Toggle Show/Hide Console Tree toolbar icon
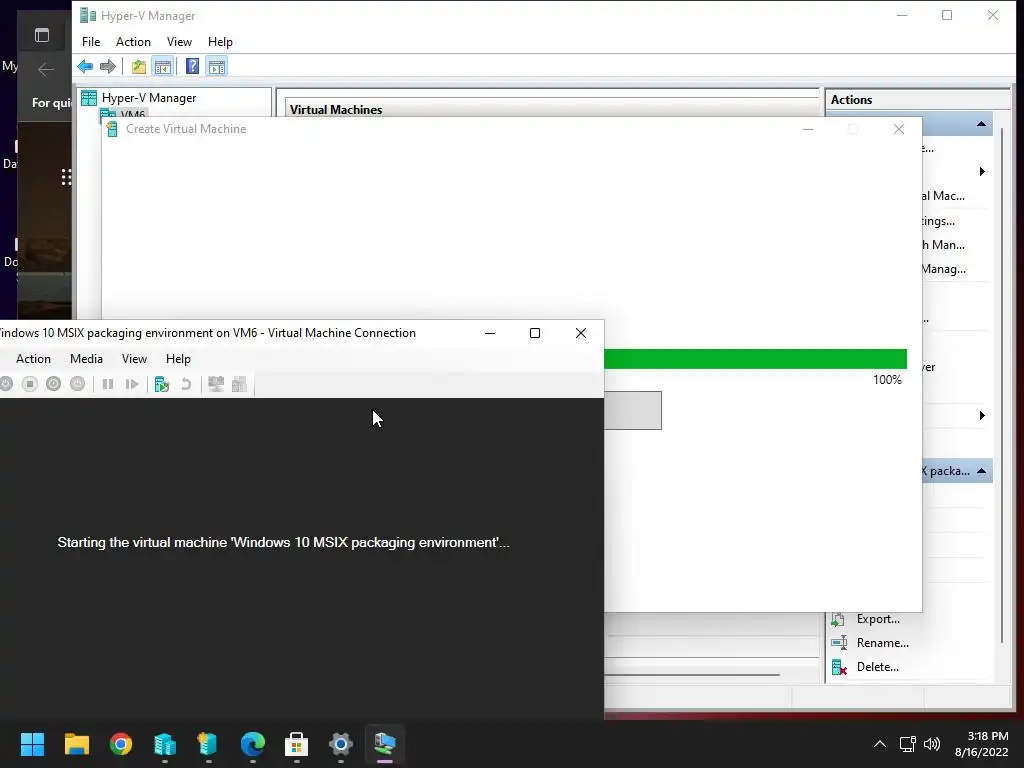 [x=163, y=66]
